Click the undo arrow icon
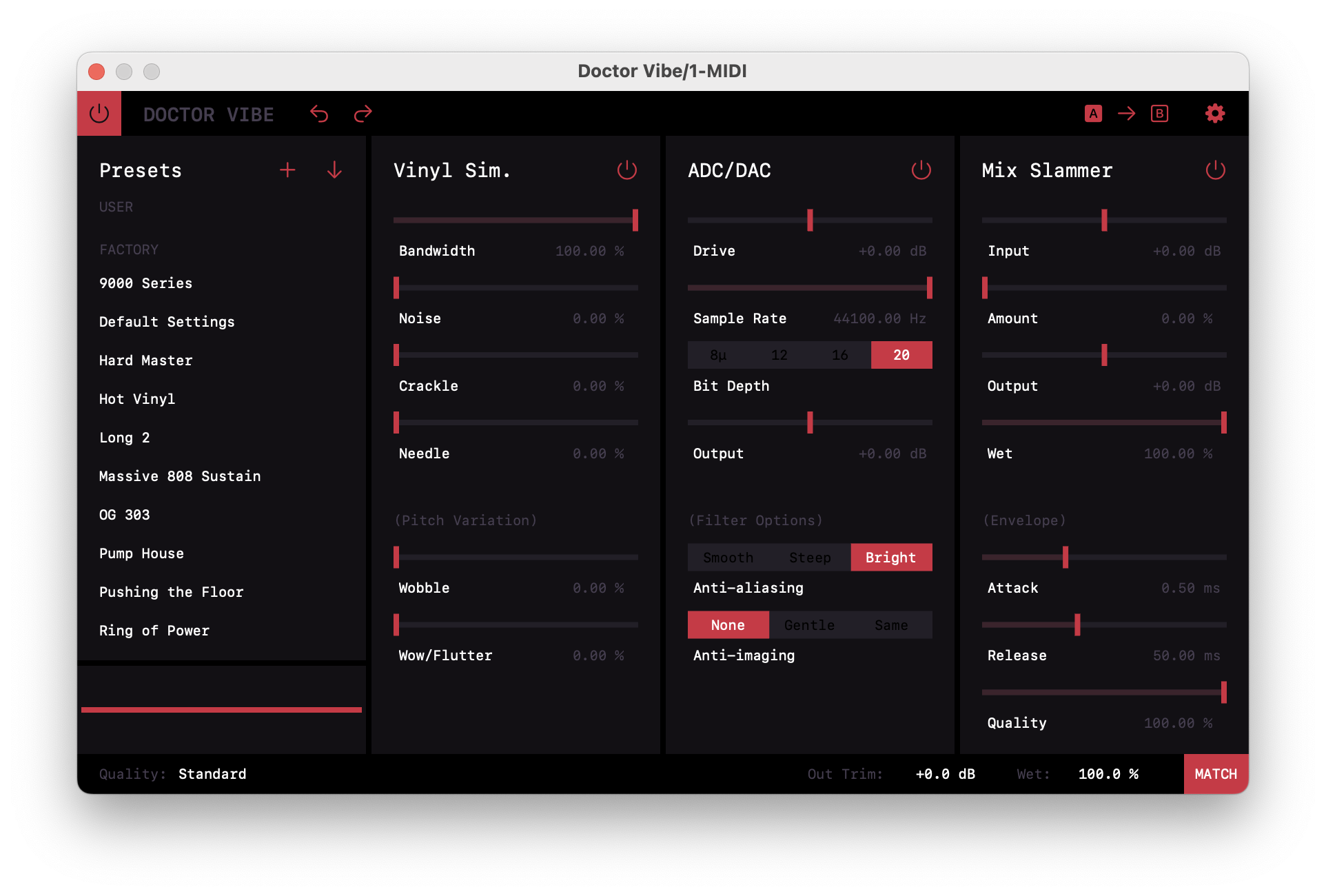The width and height of the screenshot is (1326, 896). (x=319, y=114)
